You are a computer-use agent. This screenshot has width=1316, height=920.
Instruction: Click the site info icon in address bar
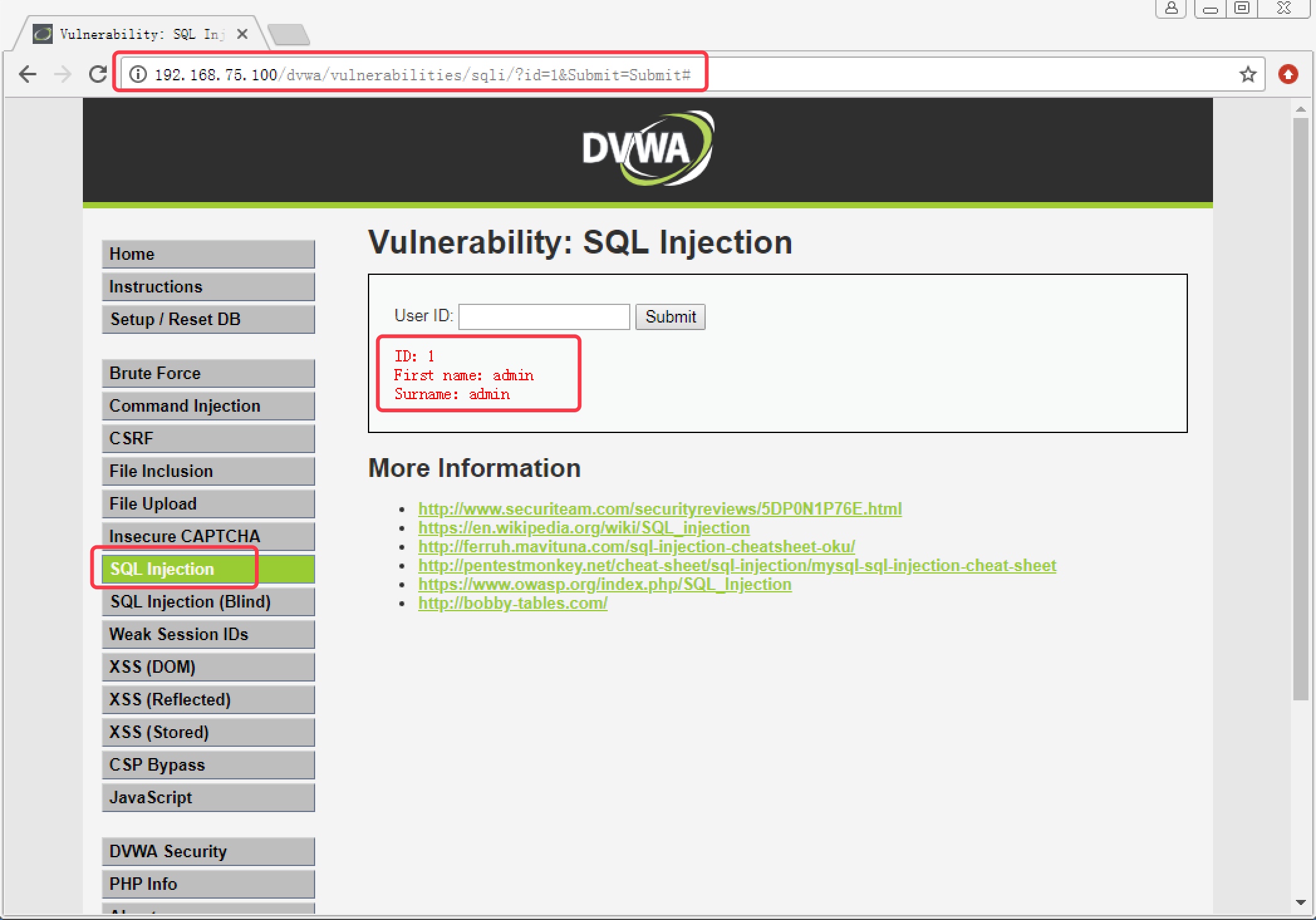[x=138, y=75]
